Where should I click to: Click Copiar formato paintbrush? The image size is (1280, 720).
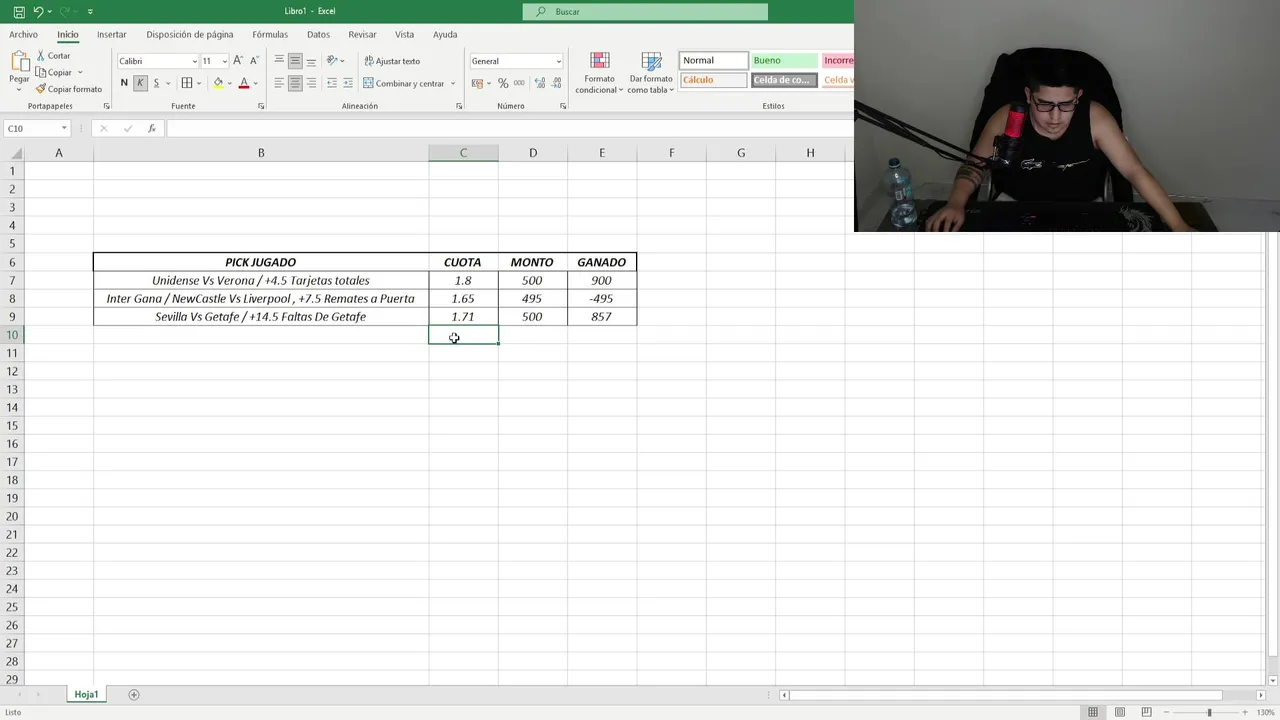[68, 89]
